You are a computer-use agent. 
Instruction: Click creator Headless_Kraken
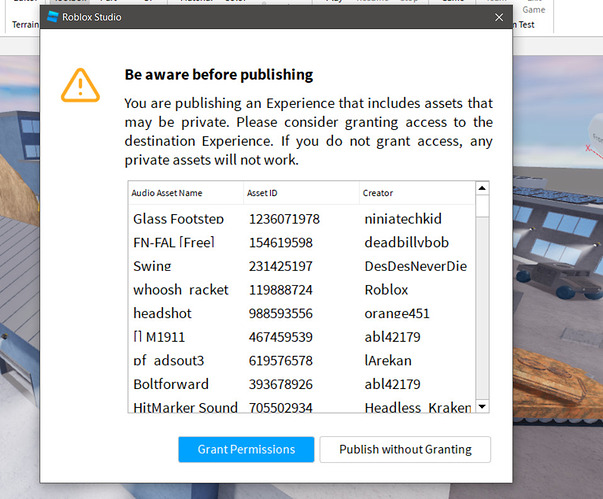[x=418, y=408]
